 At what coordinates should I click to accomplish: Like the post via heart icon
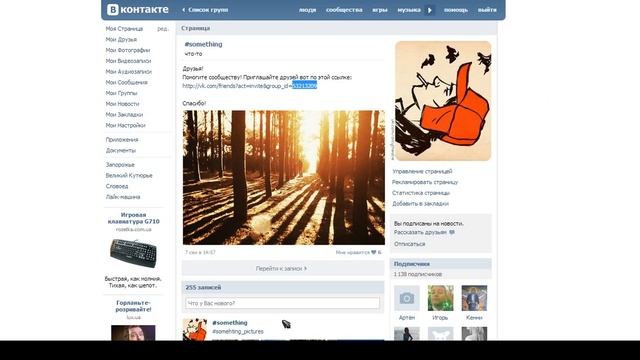(373, 253)
